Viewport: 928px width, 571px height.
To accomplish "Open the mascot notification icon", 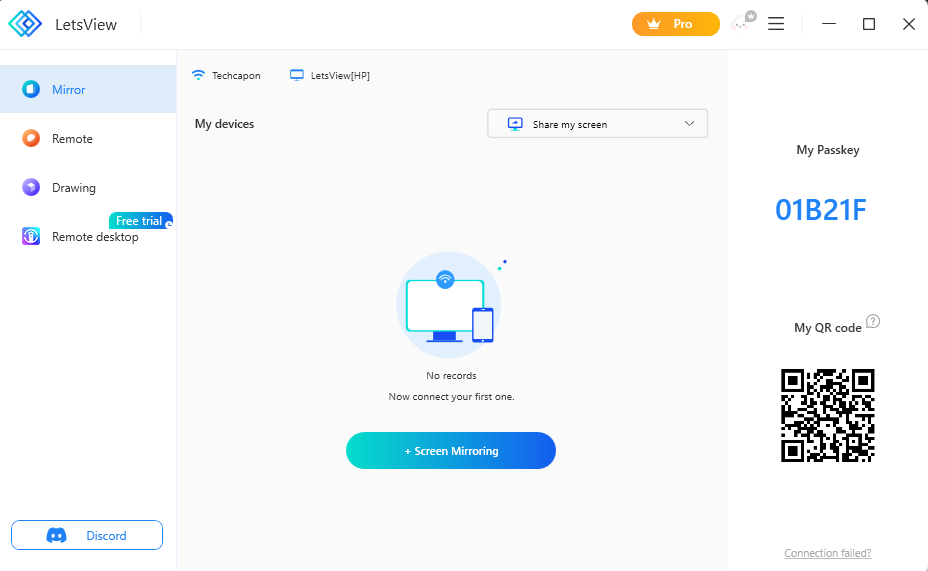I will coord(743,21).
